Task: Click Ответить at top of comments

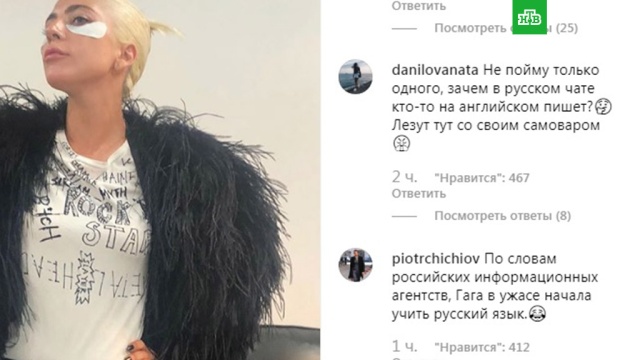Action: click(418, 6)
